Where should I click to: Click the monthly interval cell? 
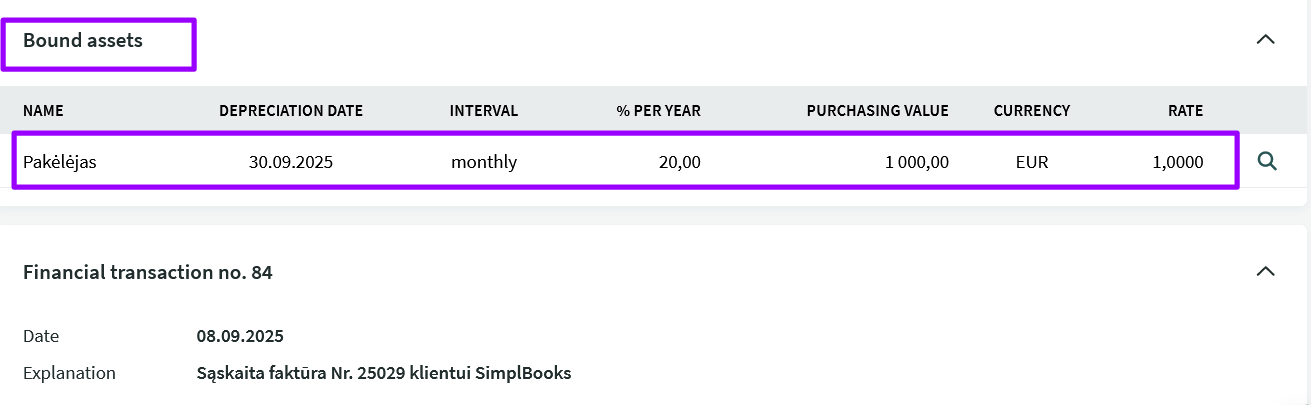coord(484,161)
